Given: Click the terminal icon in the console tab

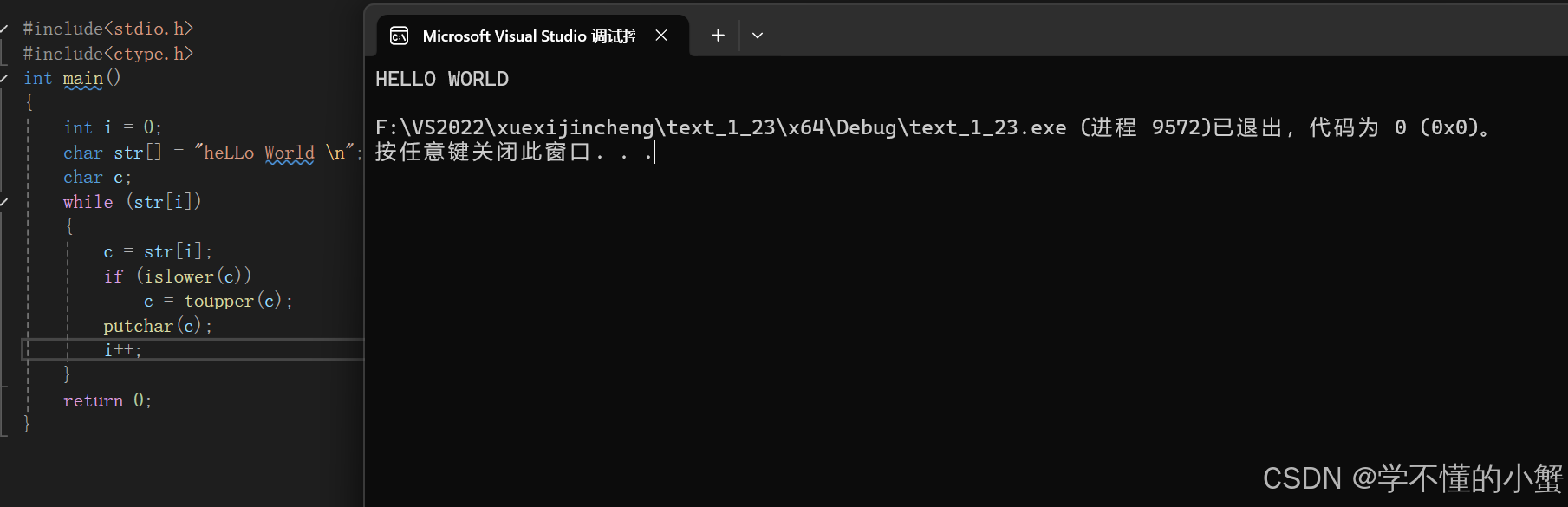Looking at the screenshot, I should (400, 36).
